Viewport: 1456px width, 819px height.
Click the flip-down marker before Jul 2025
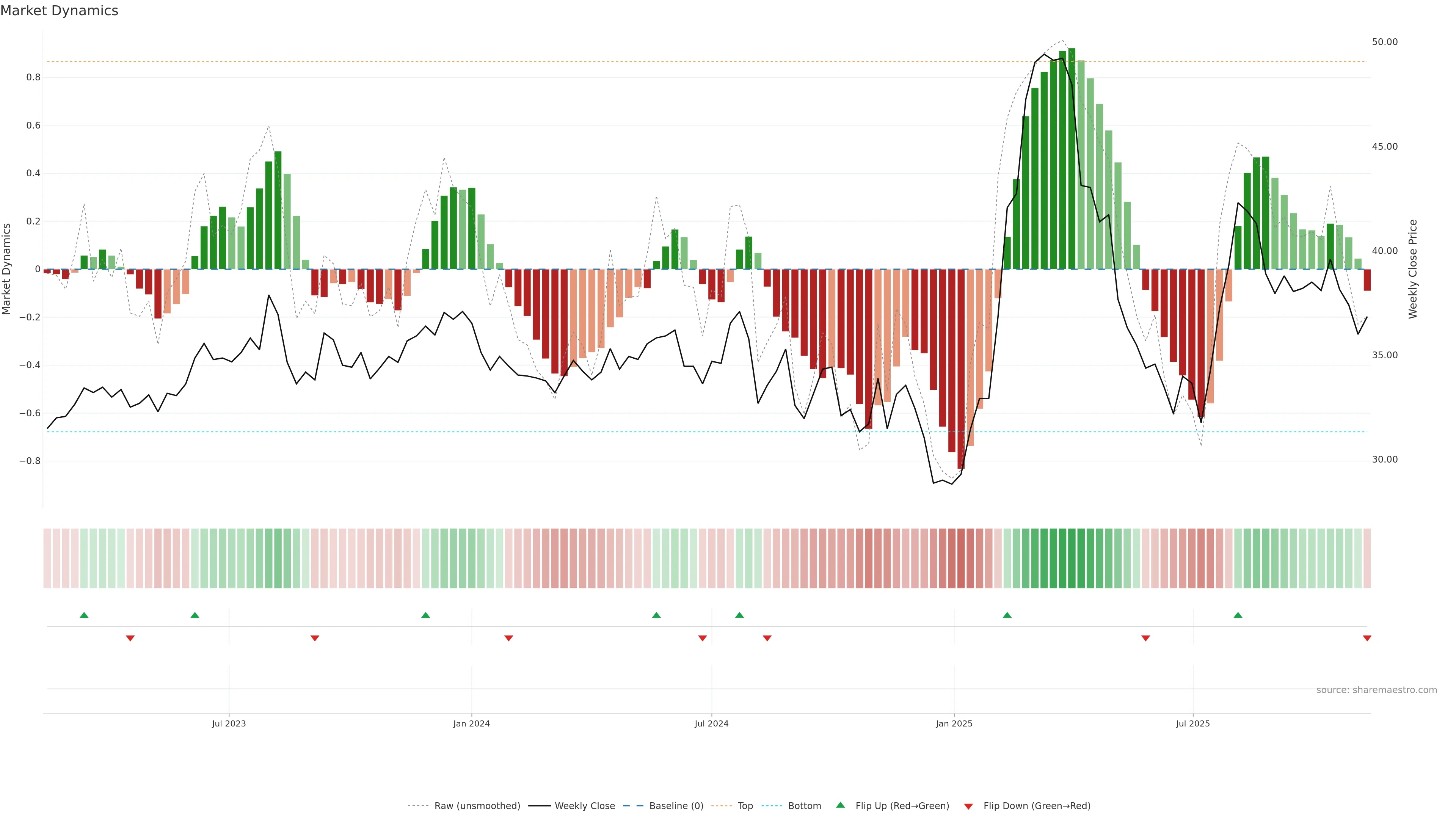[1146, 638]
